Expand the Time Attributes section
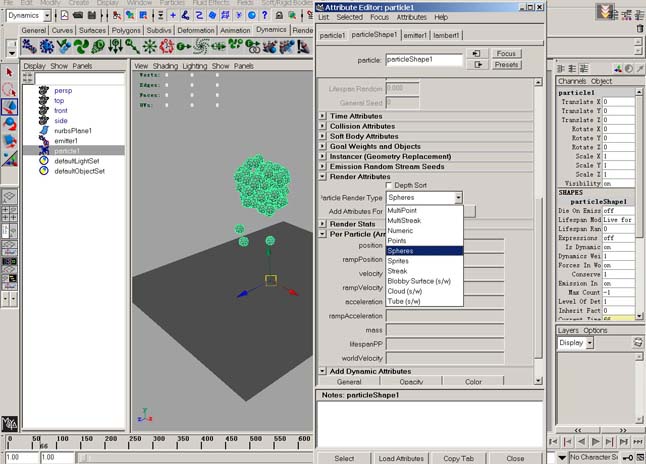The image size is (646, 464). pos(322,116)
